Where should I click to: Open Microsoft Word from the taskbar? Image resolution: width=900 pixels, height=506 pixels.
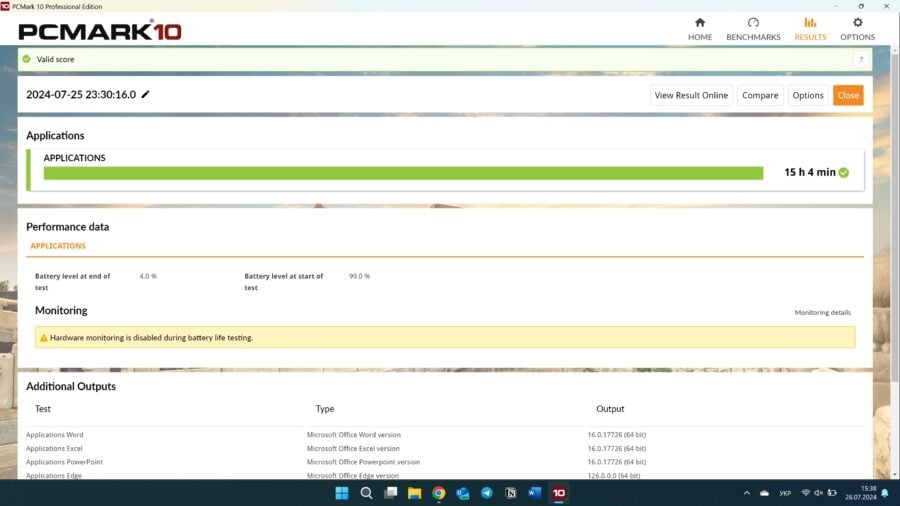(x=534, y=493)
